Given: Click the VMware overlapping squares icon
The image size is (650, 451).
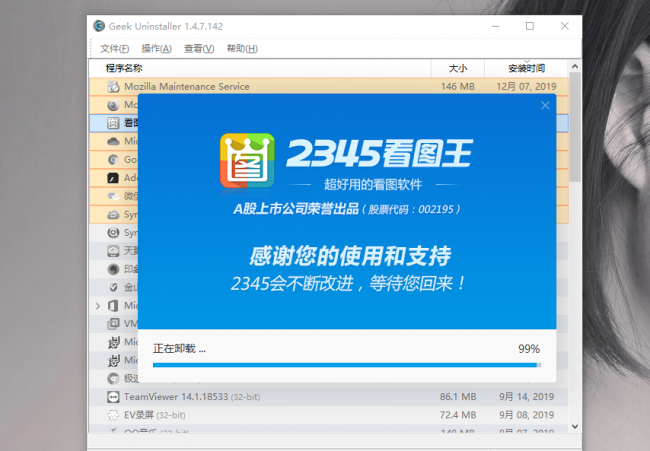Looking at the screenshot, I should (113, 324).
